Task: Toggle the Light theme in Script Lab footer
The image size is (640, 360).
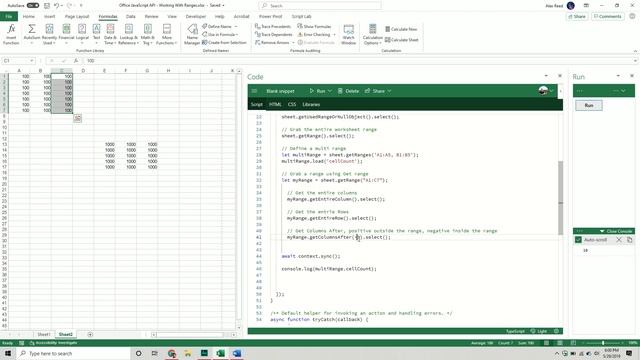Action: [539, 331]
